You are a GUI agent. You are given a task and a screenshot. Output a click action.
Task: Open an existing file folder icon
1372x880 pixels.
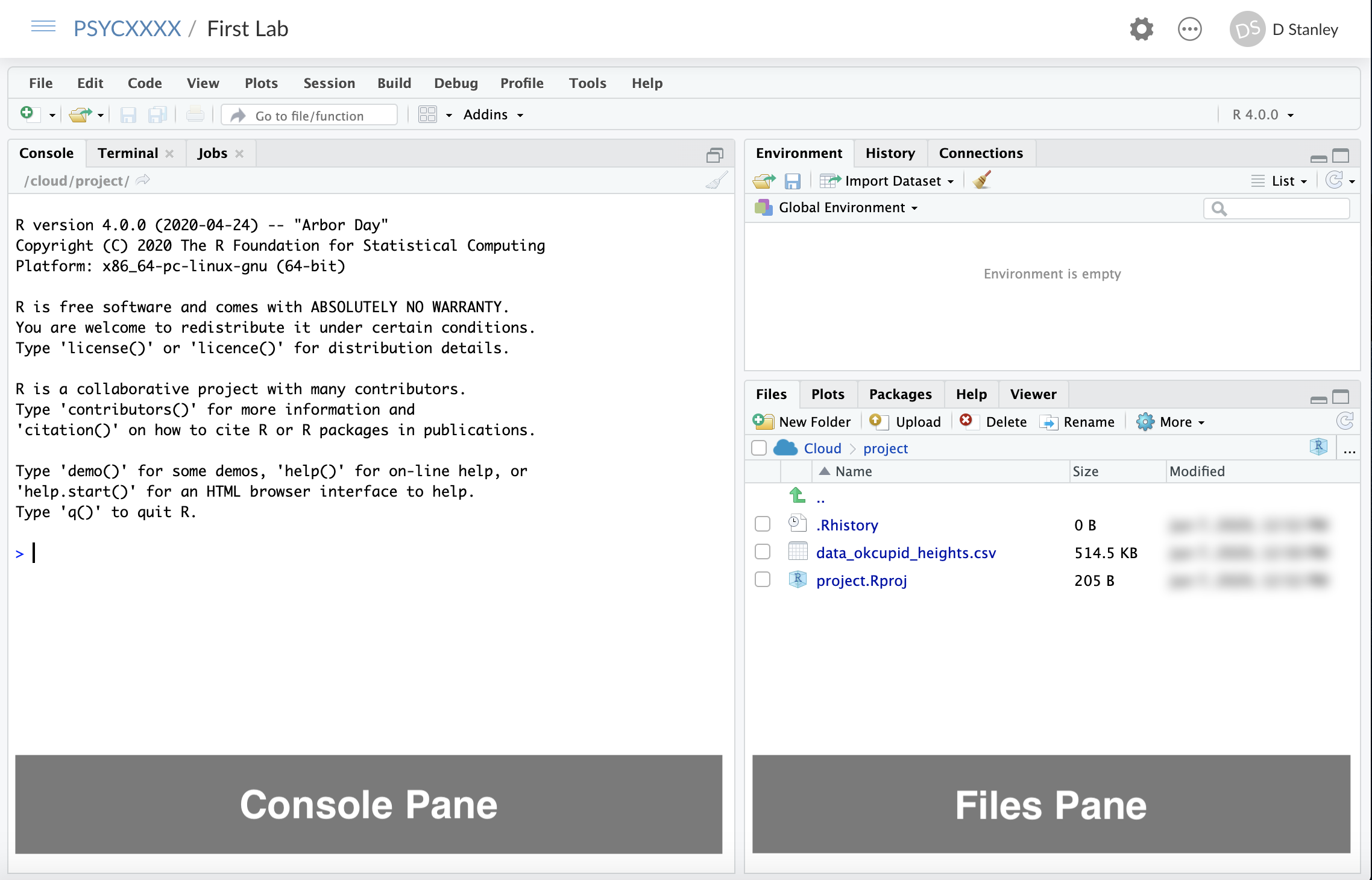click(80, 115)
